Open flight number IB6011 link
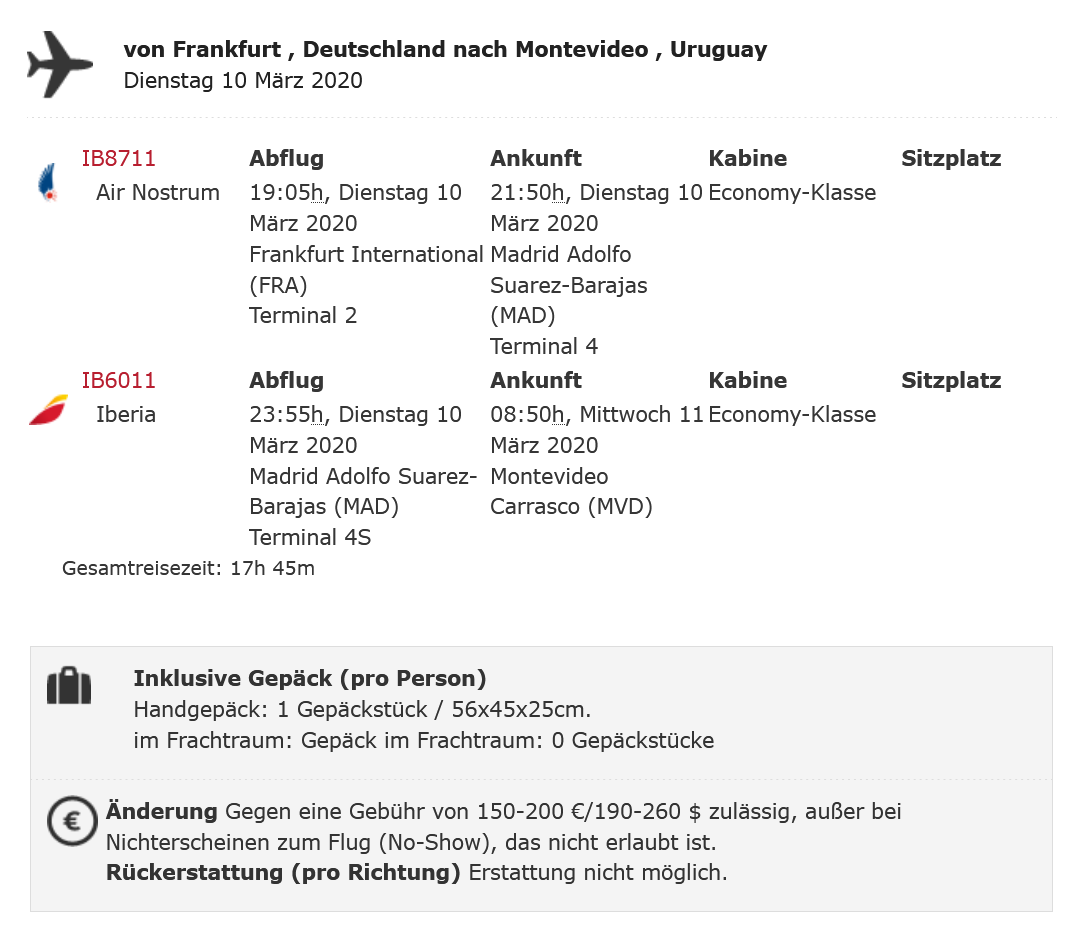Screen dimensions: 1065x932 [x=119, y=380]
